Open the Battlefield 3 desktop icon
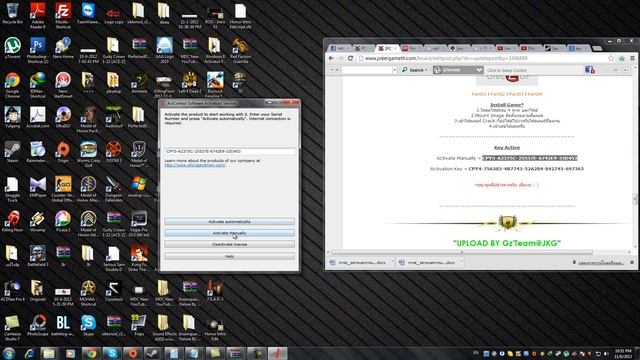Viewport: 640px width, 360px height. pos(38,256)
